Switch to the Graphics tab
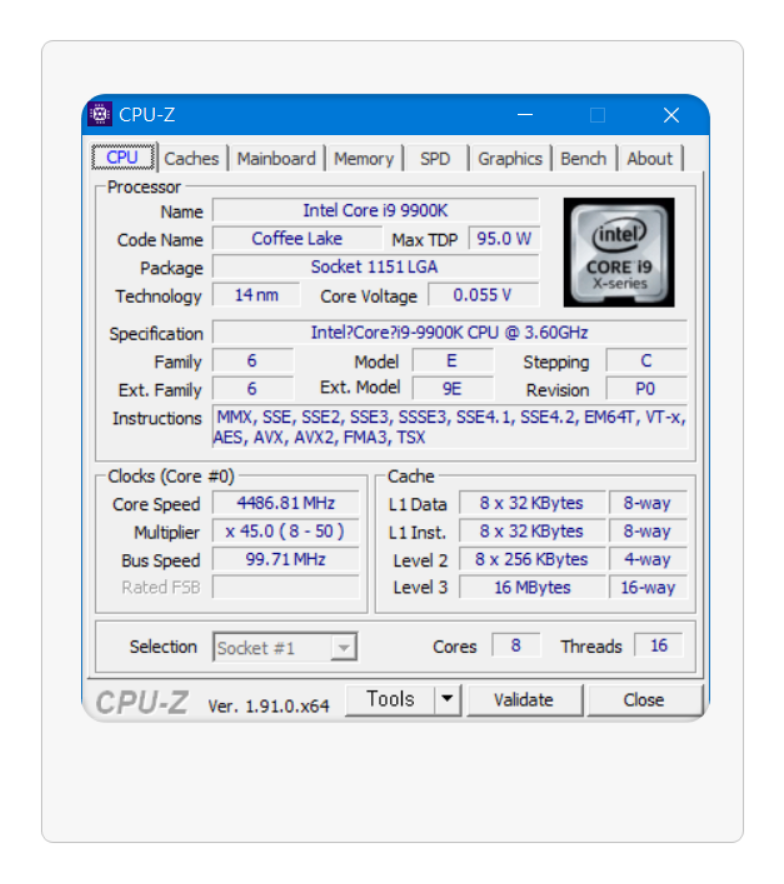 tap(510, 158)
